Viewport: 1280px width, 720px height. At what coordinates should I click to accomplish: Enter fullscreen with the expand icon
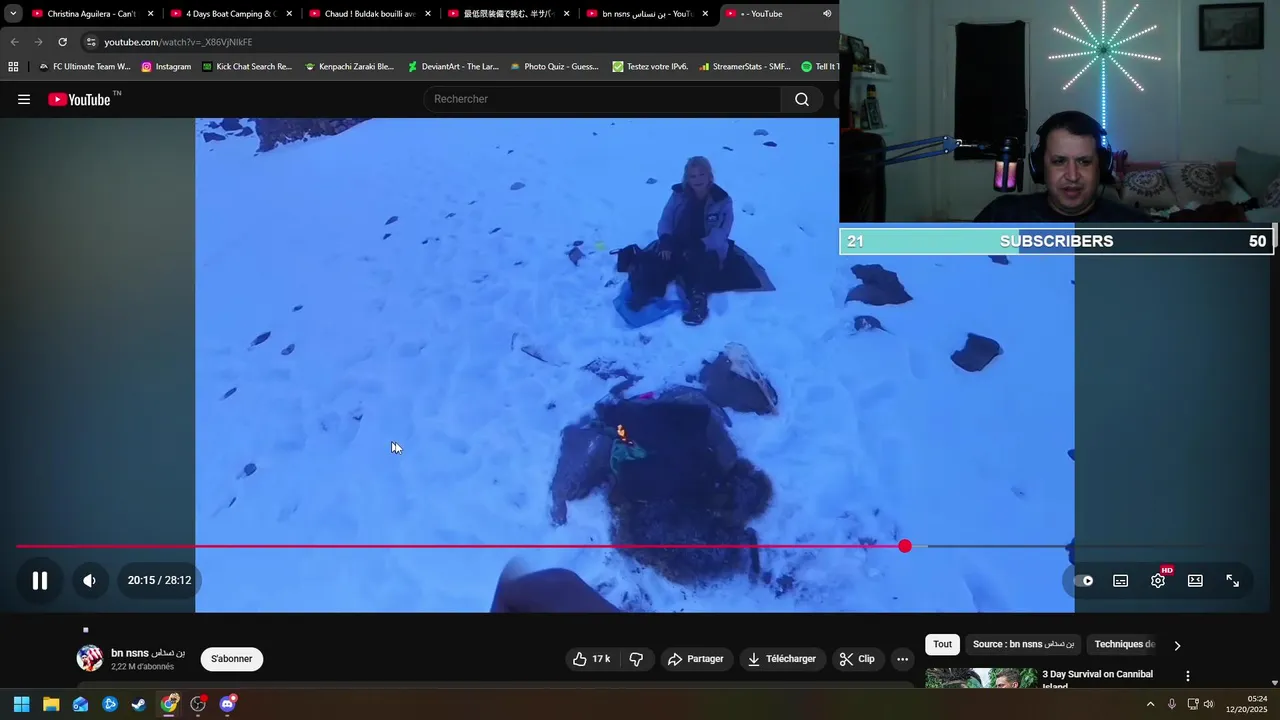(1233, 580)
